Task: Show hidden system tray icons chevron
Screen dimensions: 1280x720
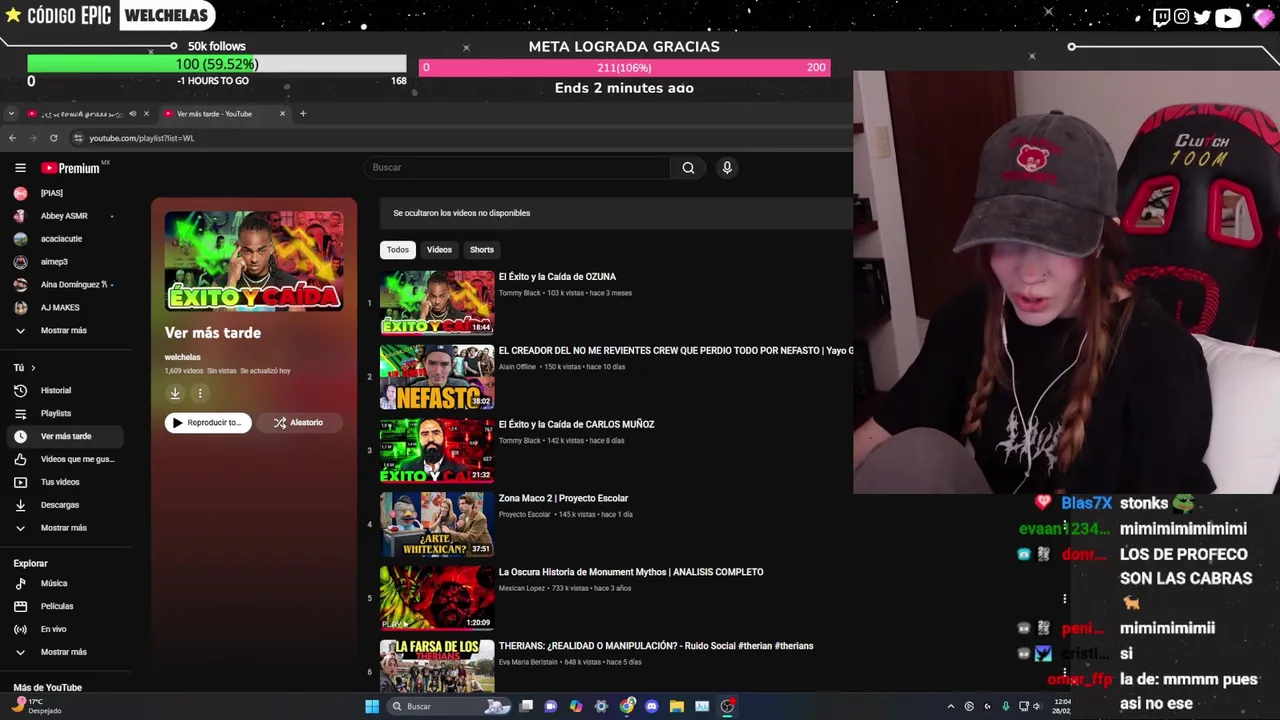Action: point(950,706)
